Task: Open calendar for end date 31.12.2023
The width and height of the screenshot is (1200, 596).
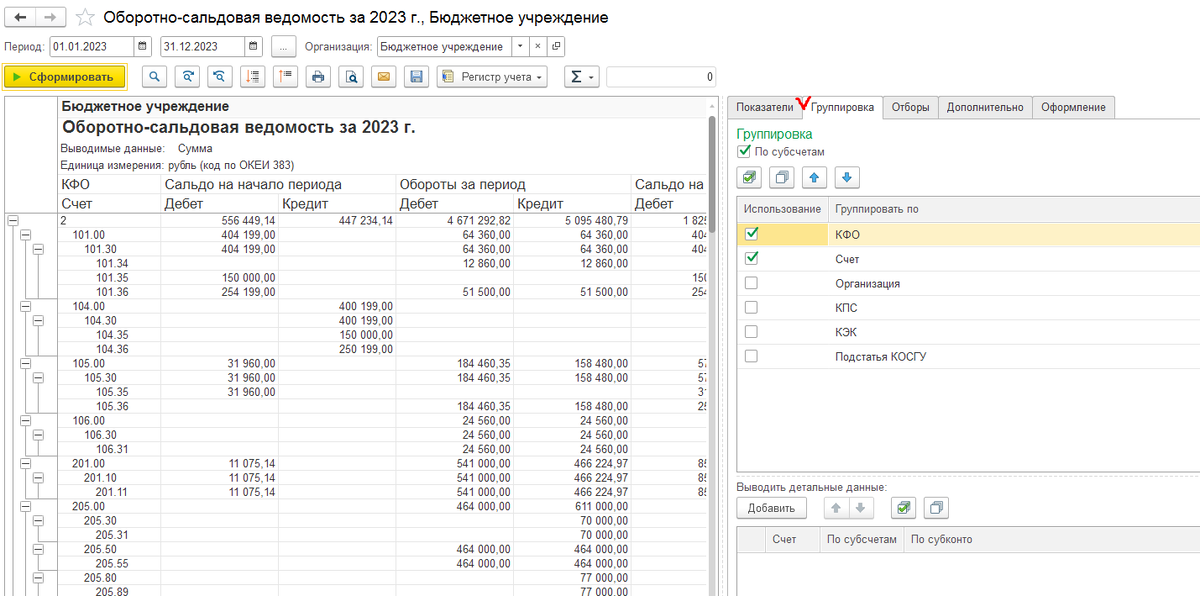Action: point(253,47)
